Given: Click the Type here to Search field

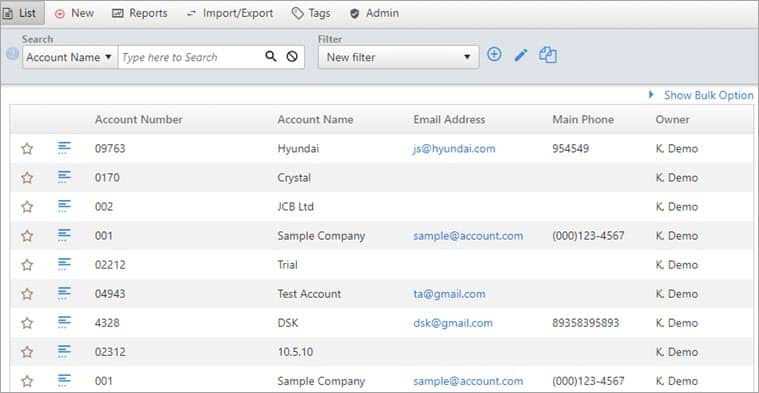Looking at the screenshot, I should coord(190,57).
